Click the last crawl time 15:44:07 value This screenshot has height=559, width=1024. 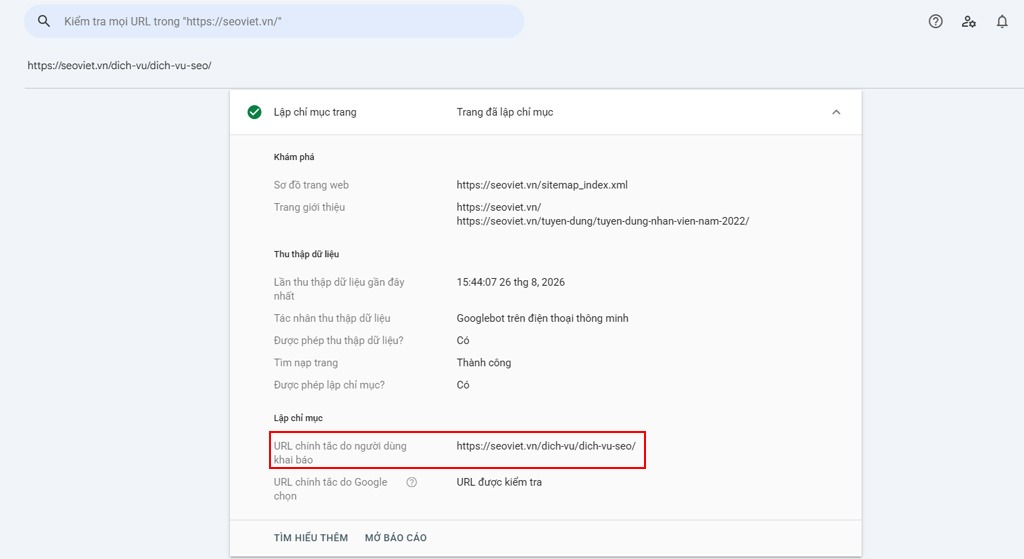pos(511,282)
